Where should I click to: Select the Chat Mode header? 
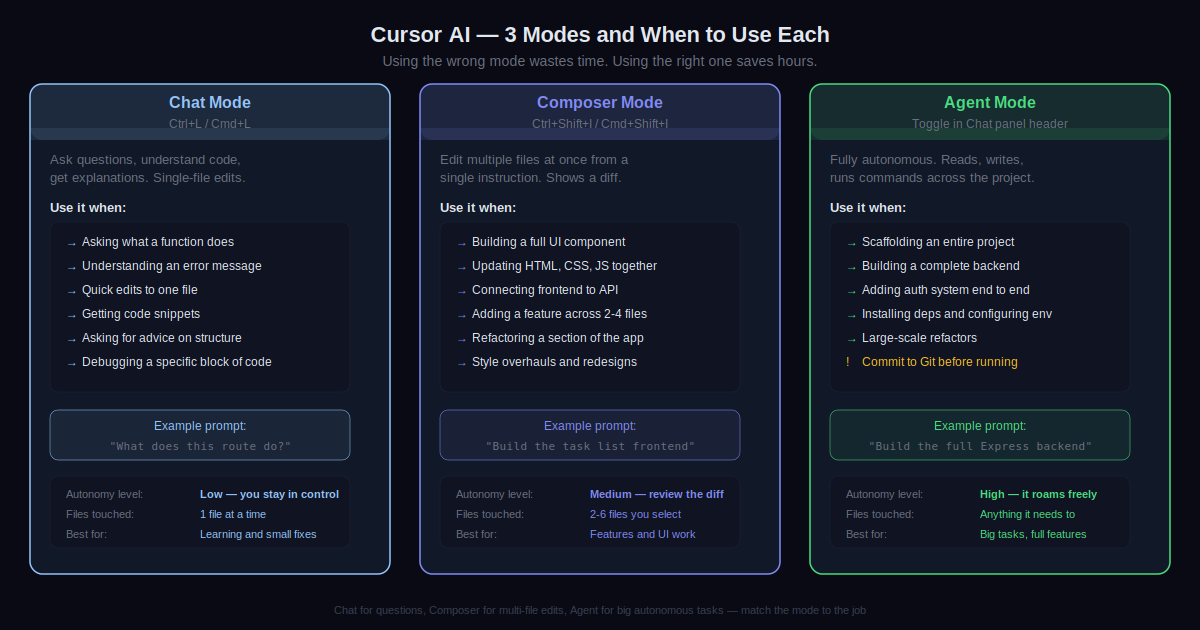tap(210, 103)
